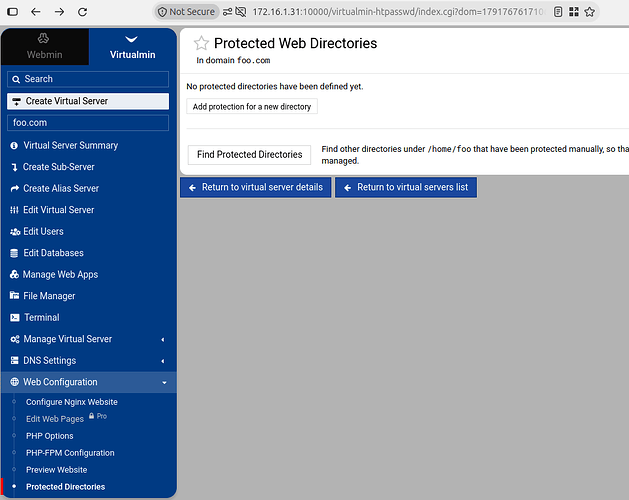
Task: Click the gears icon for Manage Virtual Server
Action: click(15, 339)
